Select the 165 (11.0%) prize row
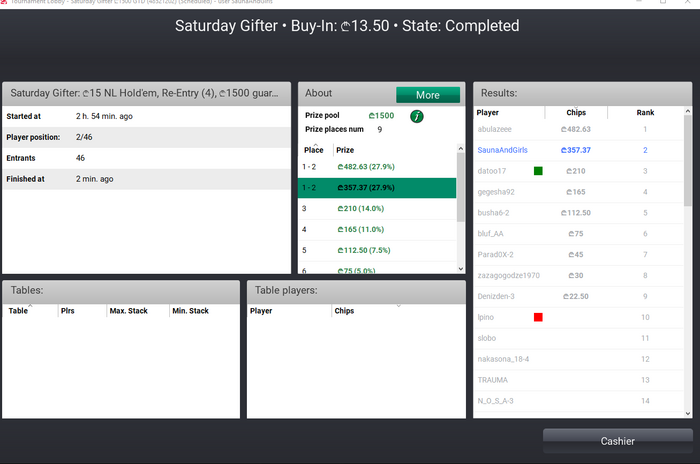 (x=377, y=230)
